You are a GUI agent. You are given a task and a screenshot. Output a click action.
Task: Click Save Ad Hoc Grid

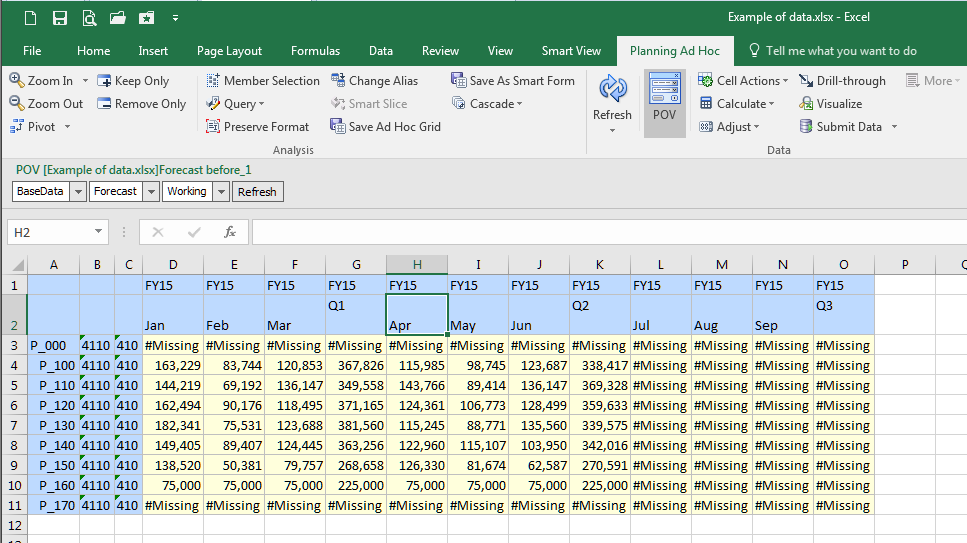385,127
